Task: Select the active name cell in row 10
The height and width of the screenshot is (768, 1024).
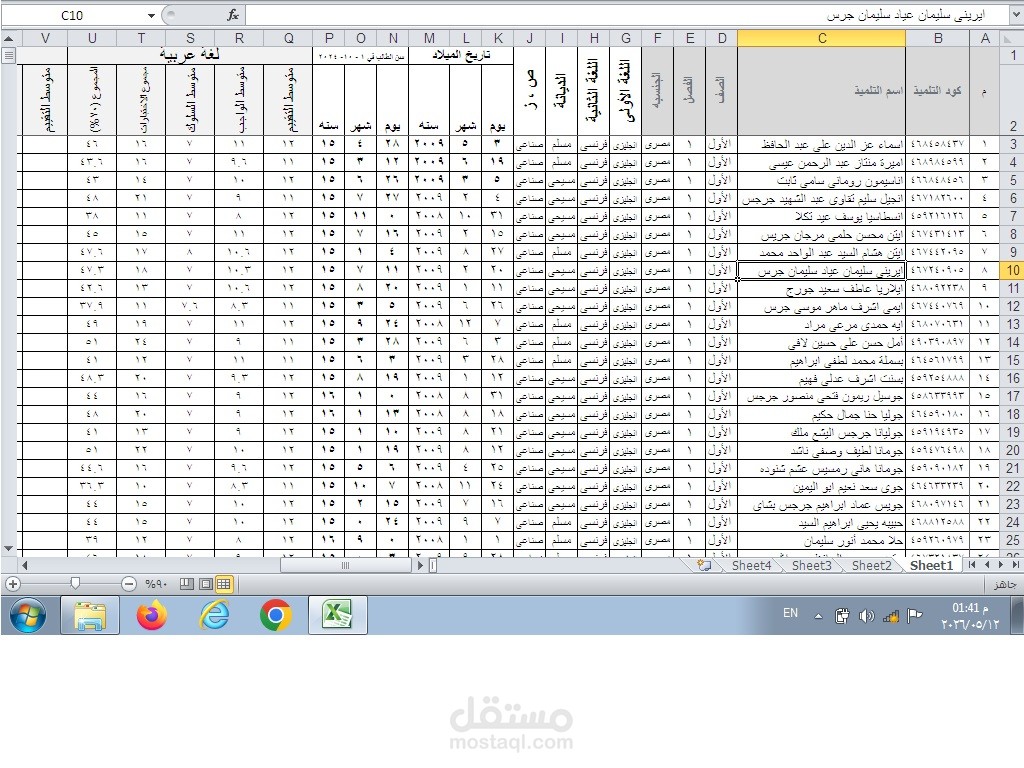Action: tap(822, 270)
